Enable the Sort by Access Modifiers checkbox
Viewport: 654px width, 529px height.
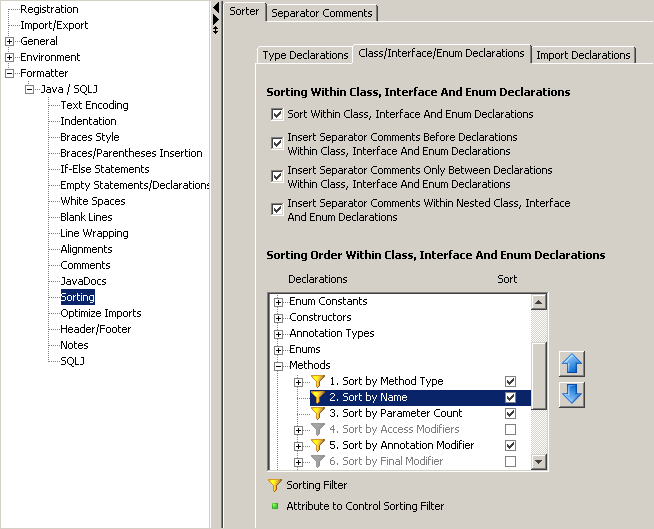(511, 429)
